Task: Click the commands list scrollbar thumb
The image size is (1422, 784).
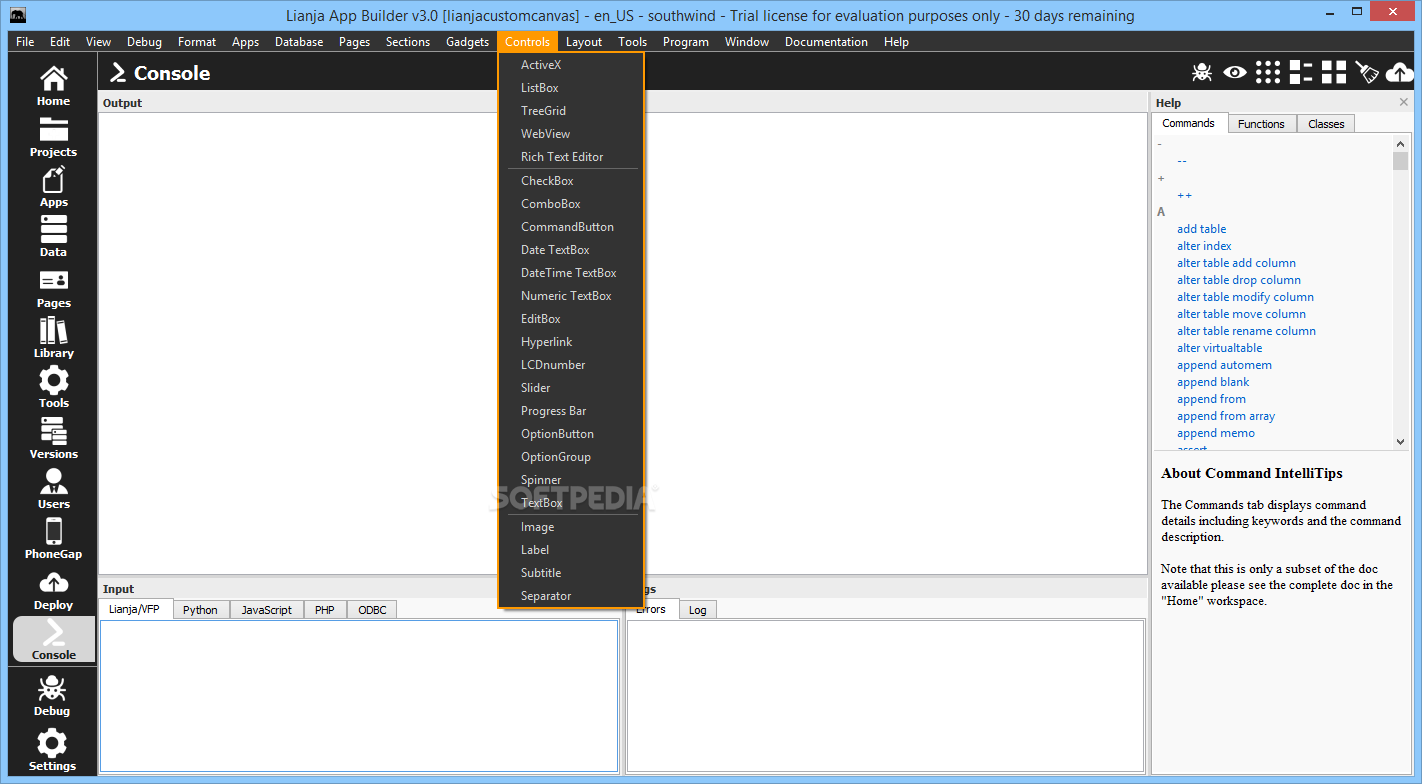Action: tap(1400, 161)
